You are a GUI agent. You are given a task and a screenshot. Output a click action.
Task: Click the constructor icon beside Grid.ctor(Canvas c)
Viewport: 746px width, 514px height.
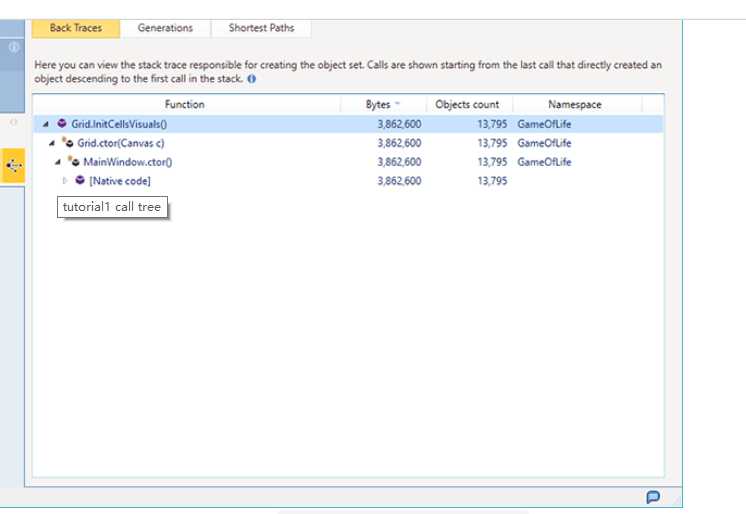pyautogui.click(x=68, y=142)
